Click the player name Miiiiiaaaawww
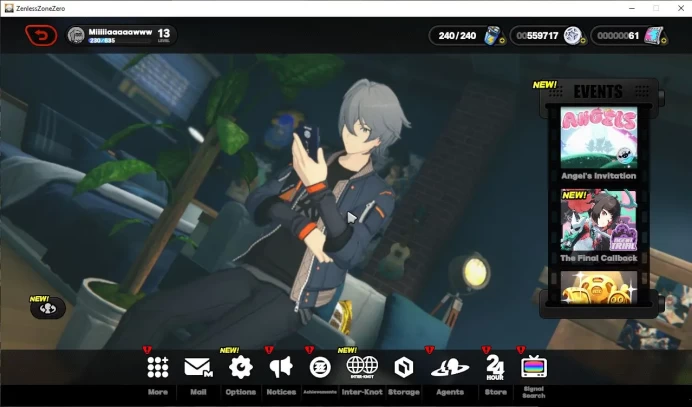The width and height of the screenshot is (692, 407). (x=120, y=32)
